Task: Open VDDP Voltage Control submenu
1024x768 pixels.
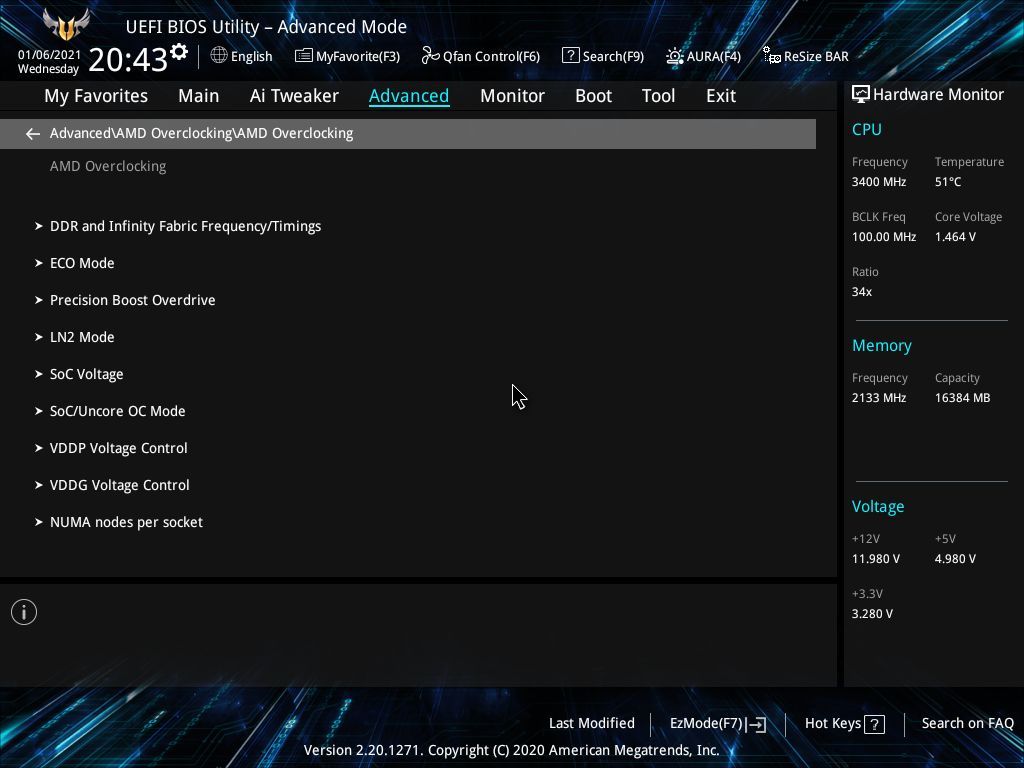Action: [119, 448]
